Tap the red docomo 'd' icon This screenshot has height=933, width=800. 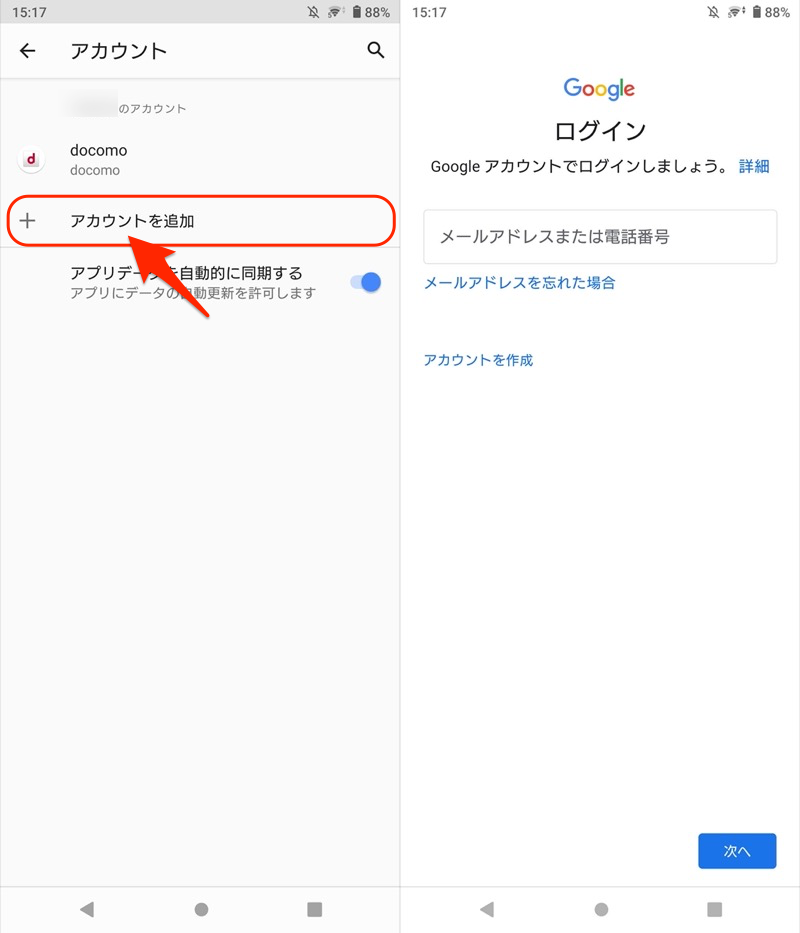coord(30,159)
